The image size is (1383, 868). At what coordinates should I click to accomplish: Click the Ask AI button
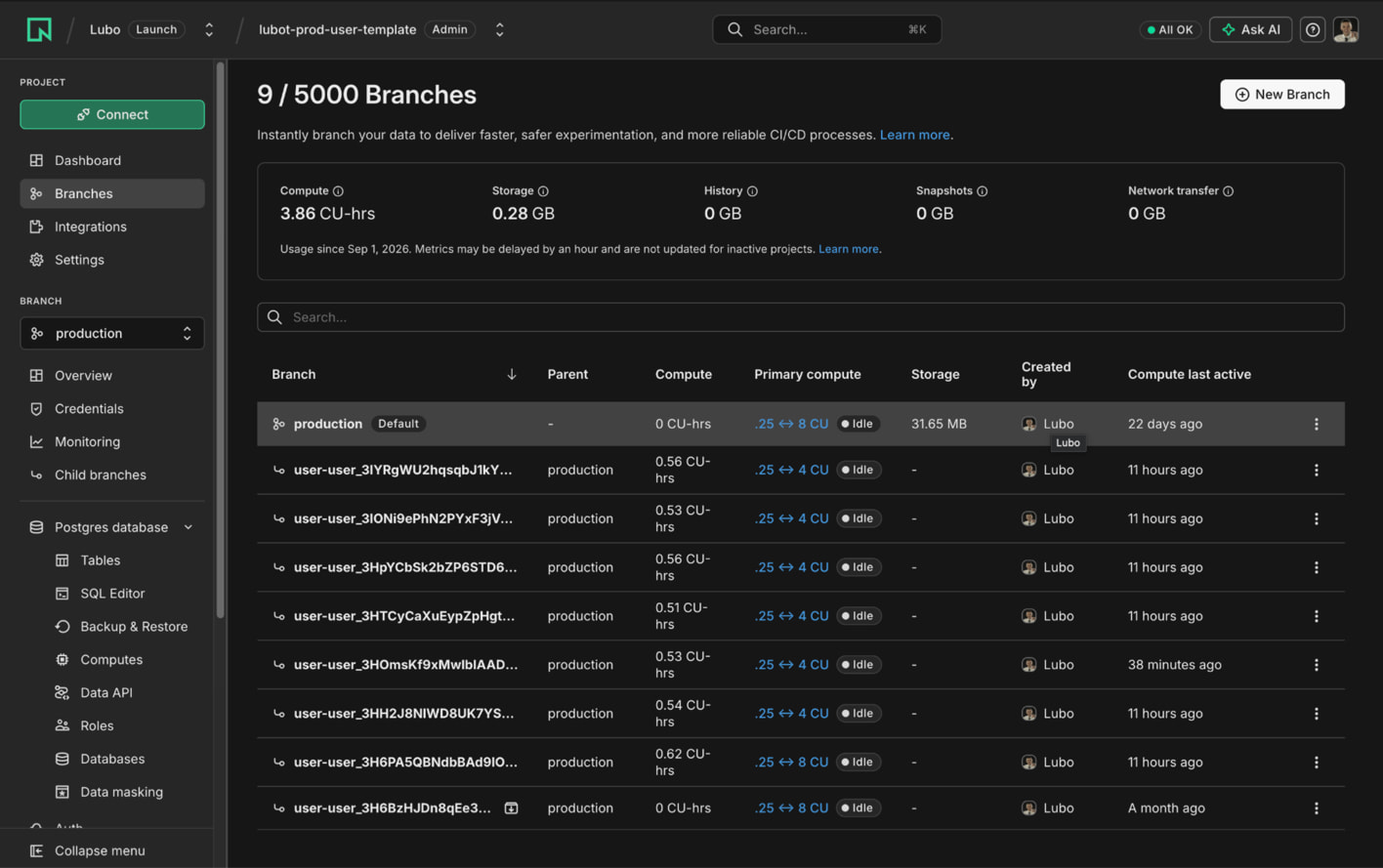click(1250, 29)
